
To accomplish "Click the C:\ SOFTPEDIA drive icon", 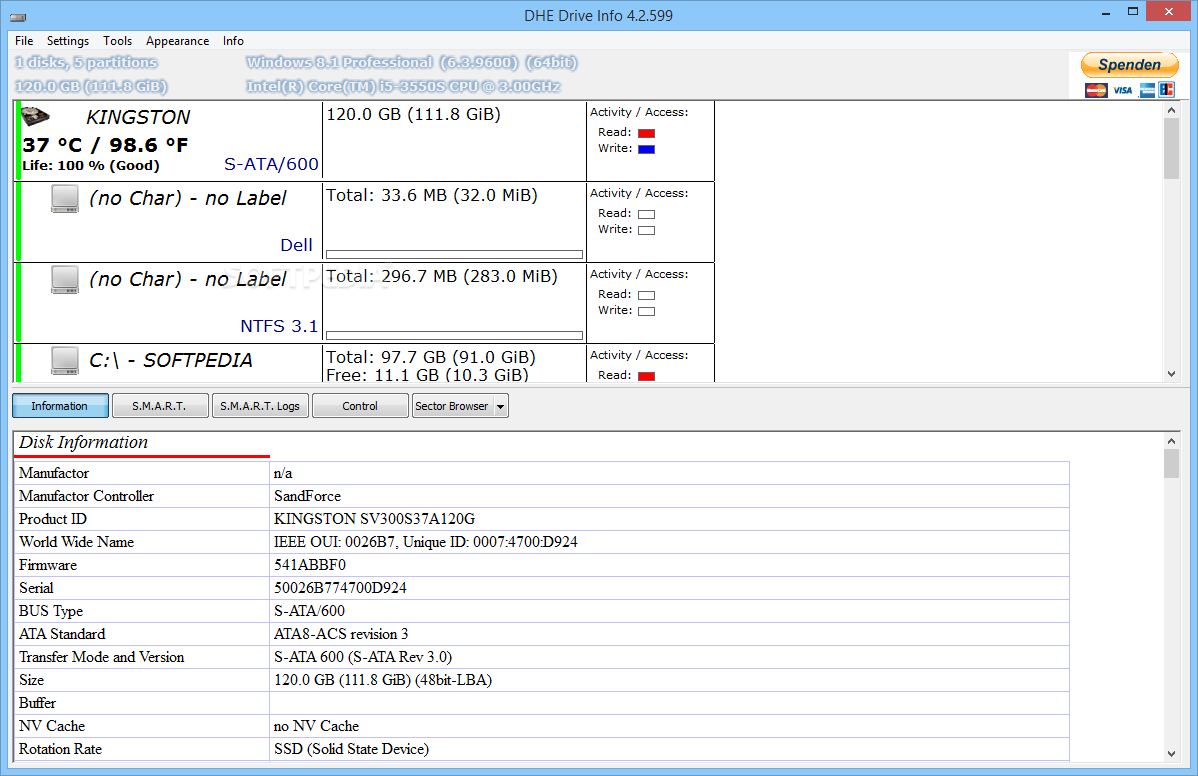I will tap(65, 361).
